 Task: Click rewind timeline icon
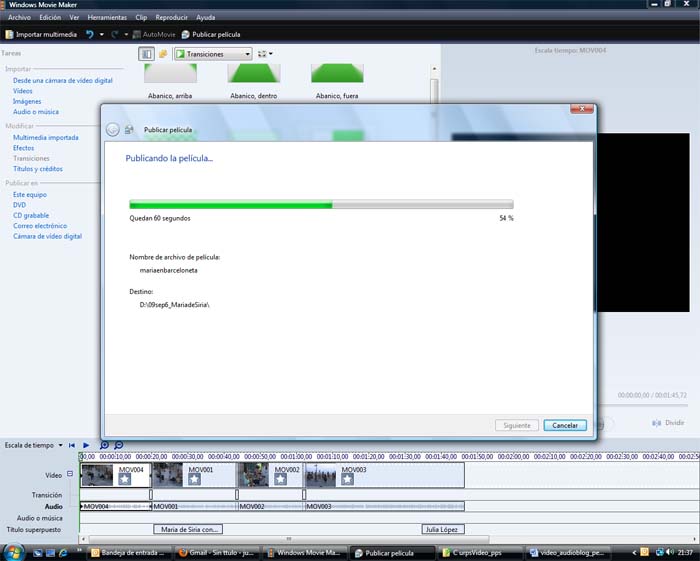tap(72, 445)
